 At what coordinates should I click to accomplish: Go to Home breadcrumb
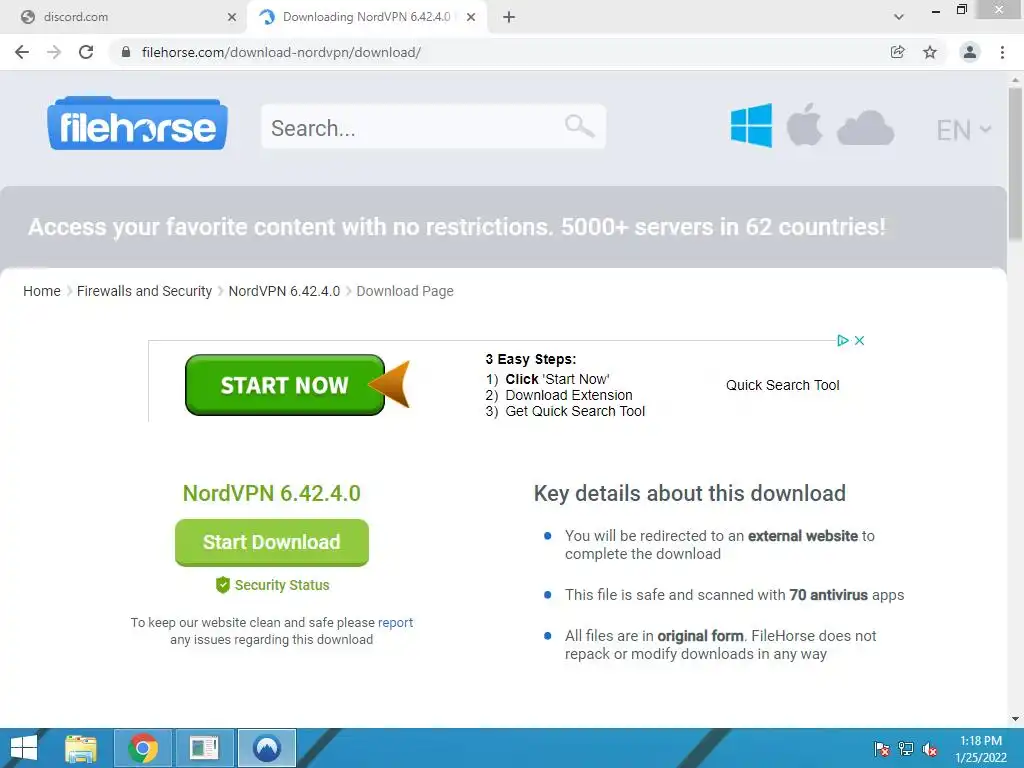42,291
